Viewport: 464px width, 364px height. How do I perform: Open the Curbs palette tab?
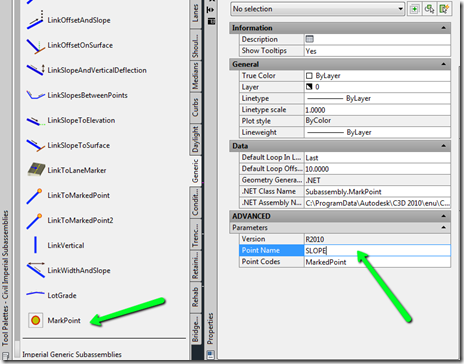point(195,107)
